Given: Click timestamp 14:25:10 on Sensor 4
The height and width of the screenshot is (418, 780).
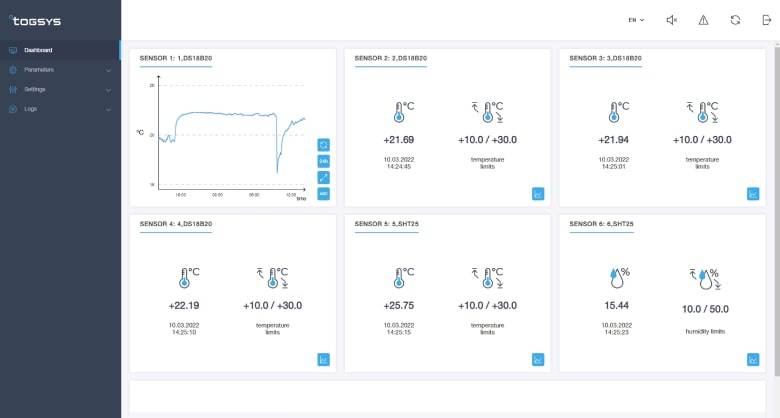Looking at the screenshot, I should click(184, 332).
